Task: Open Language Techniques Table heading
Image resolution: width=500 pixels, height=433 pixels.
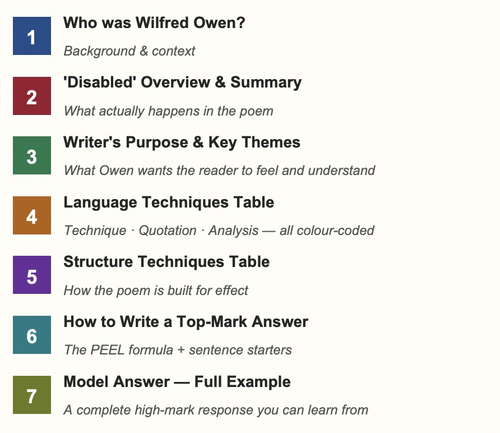Action: [x=169, y=202]
